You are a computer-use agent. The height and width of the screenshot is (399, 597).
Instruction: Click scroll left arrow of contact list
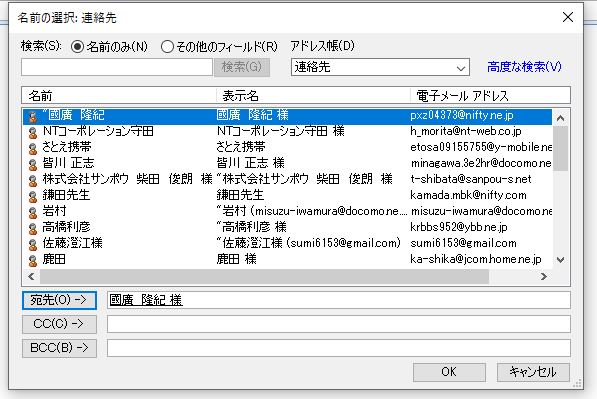31,276
